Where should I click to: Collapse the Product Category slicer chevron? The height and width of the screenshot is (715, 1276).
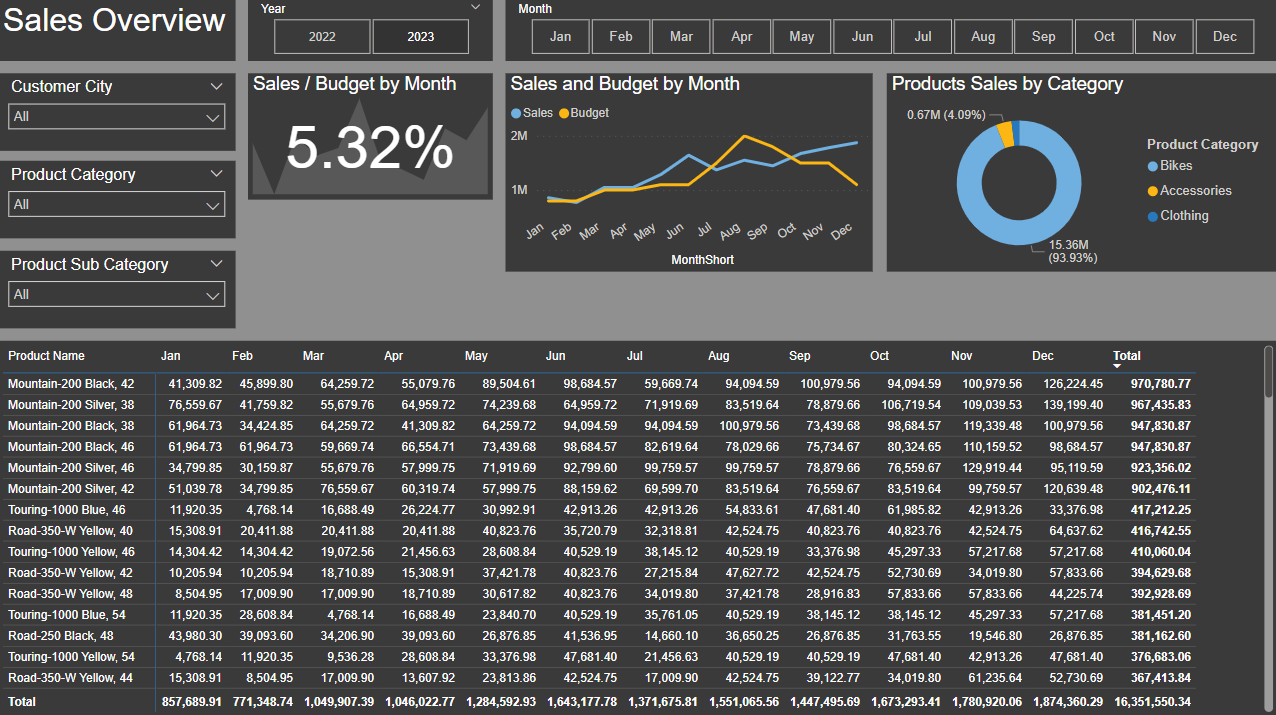[x=216, y=174]
